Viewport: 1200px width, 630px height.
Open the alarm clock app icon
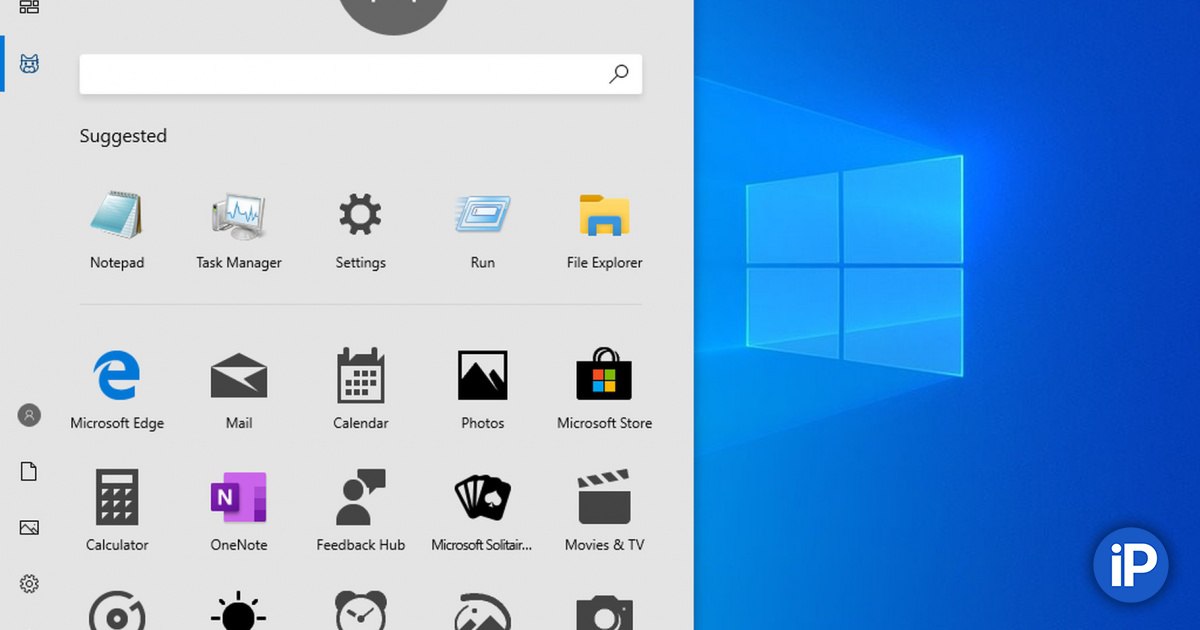click(x=360, y=611)
